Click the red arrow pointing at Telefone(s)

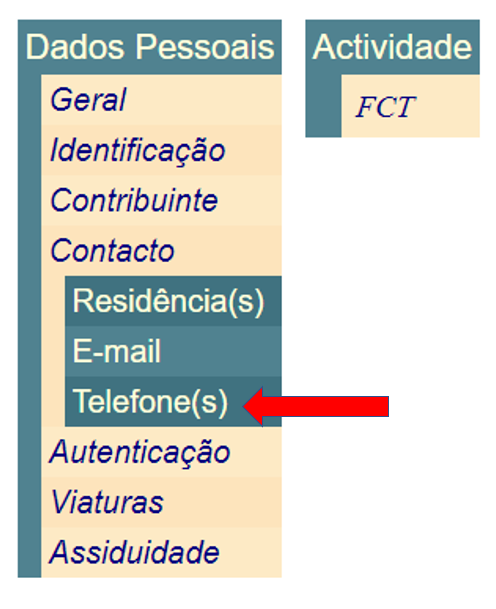(316, 407)
